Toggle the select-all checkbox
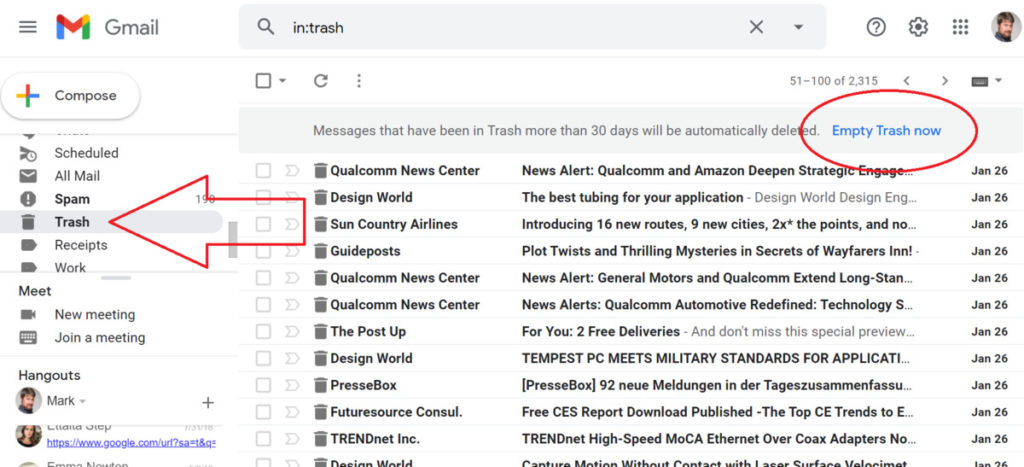 pos(263,81)
